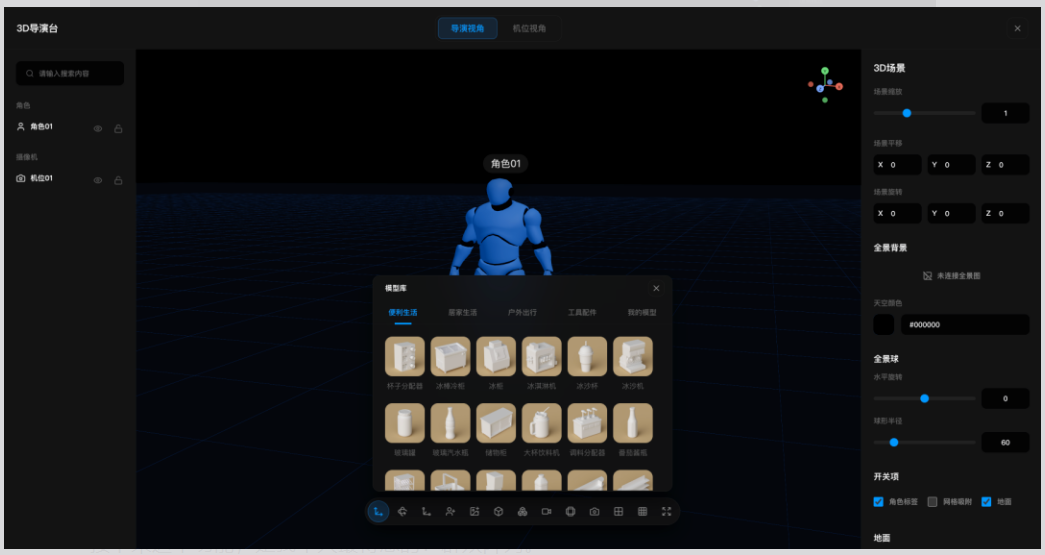Click the 未连接全景图 panorama image icon

coord(927,276)
